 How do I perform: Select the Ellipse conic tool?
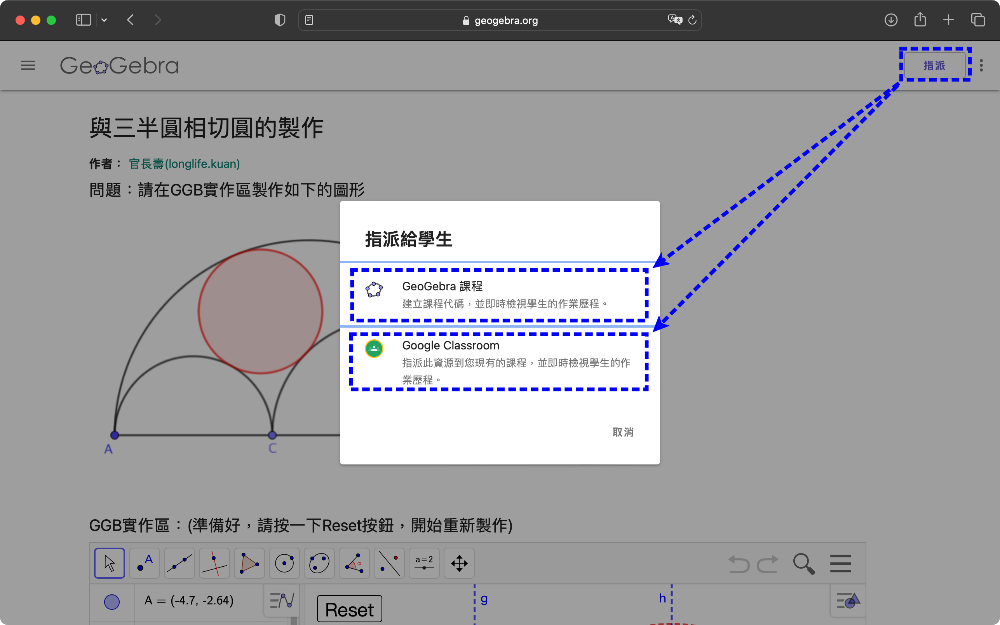coord(320,563)
